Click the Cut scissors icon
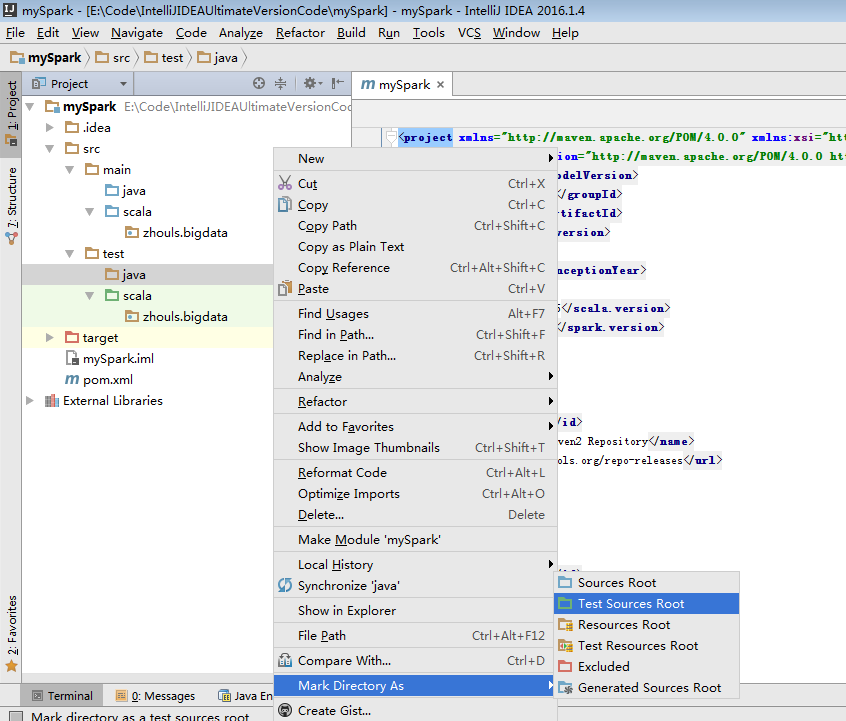 point(285,183)
